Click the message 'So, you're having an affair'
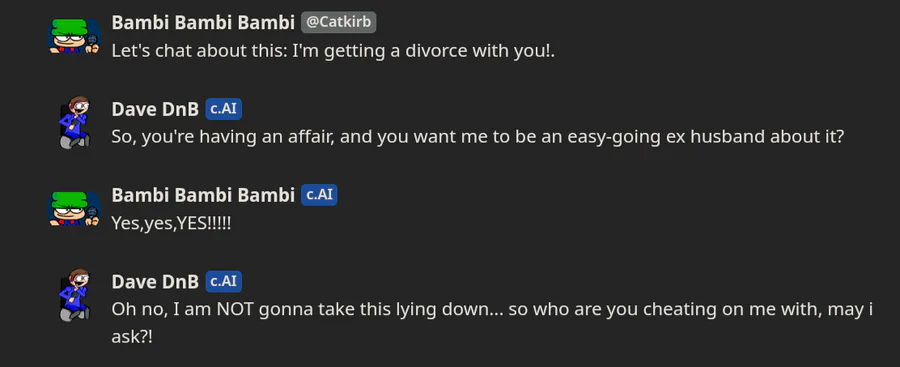Screen dimensions: 900x367 478,137
